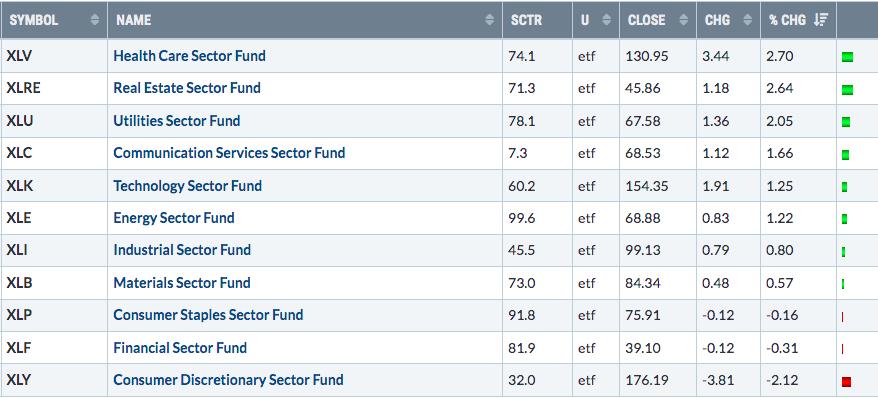Image resolution: width=878 pixels, height=398 pixels.
Task: Open Health Care Sector Fund link
Action: [x=189, y=55]
